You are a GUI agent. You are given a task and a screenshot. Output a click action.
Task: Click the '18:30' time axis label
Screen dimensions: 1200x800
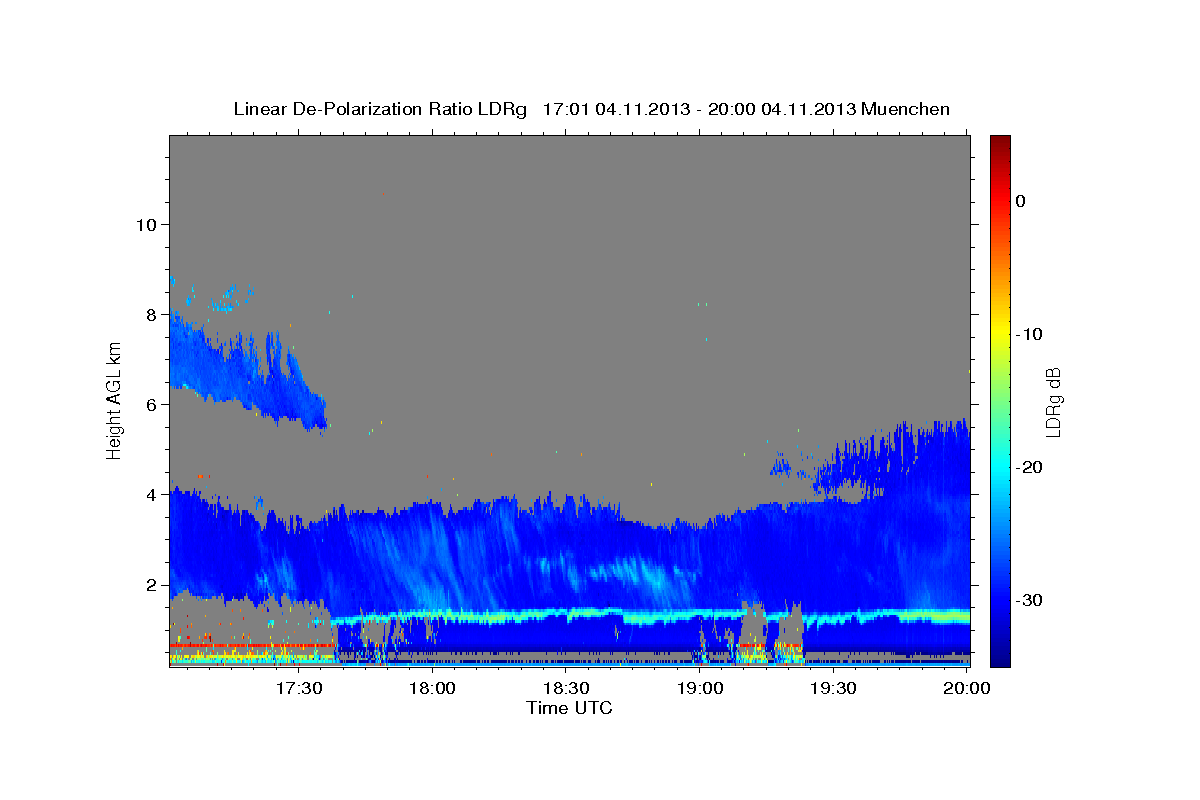(566, 688)
